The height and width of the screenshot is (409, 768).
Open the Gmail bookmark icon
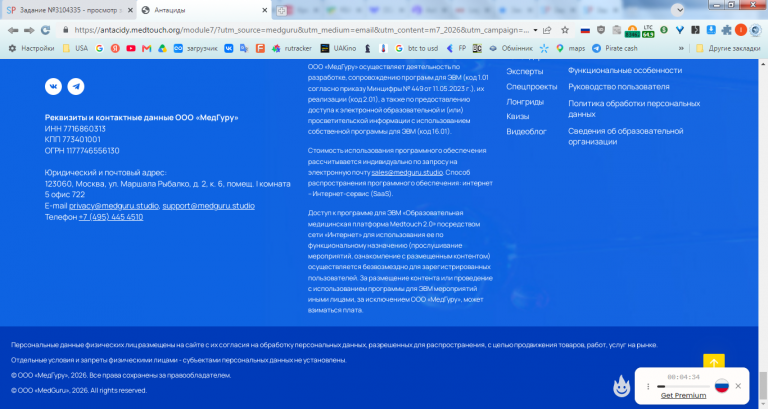pos(146,48)
